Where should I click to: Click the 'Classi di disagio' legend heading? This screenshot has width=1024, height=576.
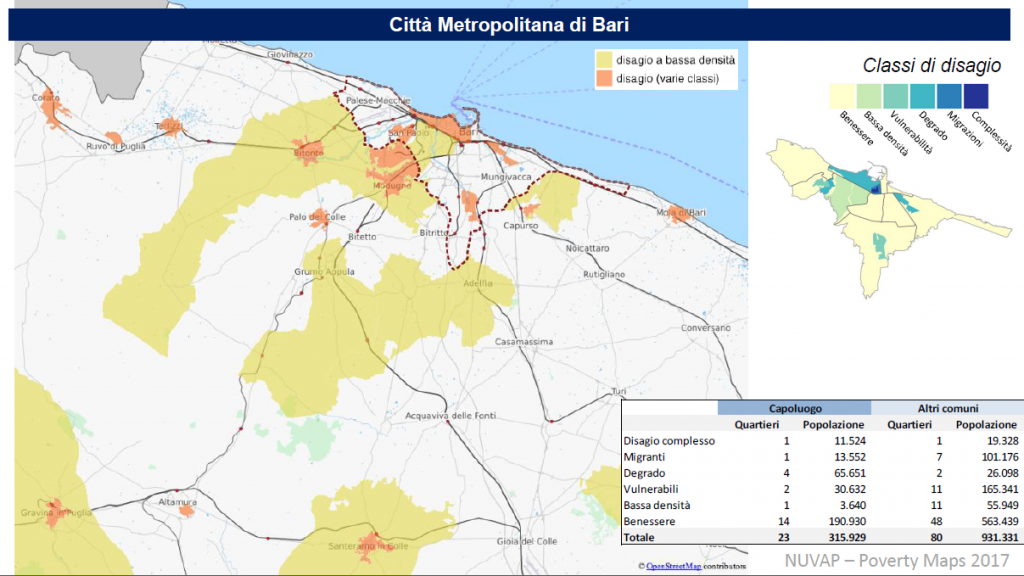931,66
